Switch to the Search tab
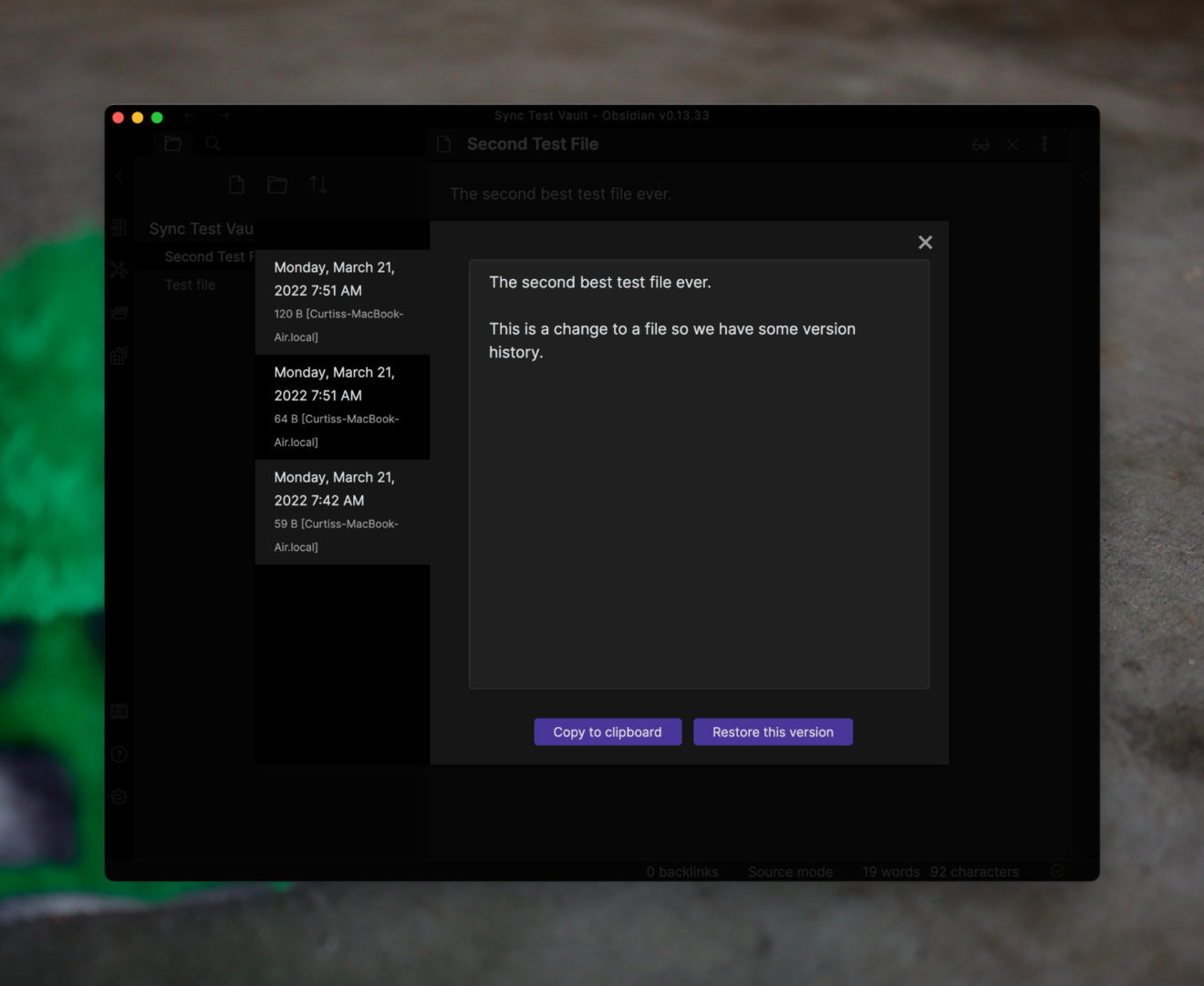1204x986 pixels. pos(212,143)
